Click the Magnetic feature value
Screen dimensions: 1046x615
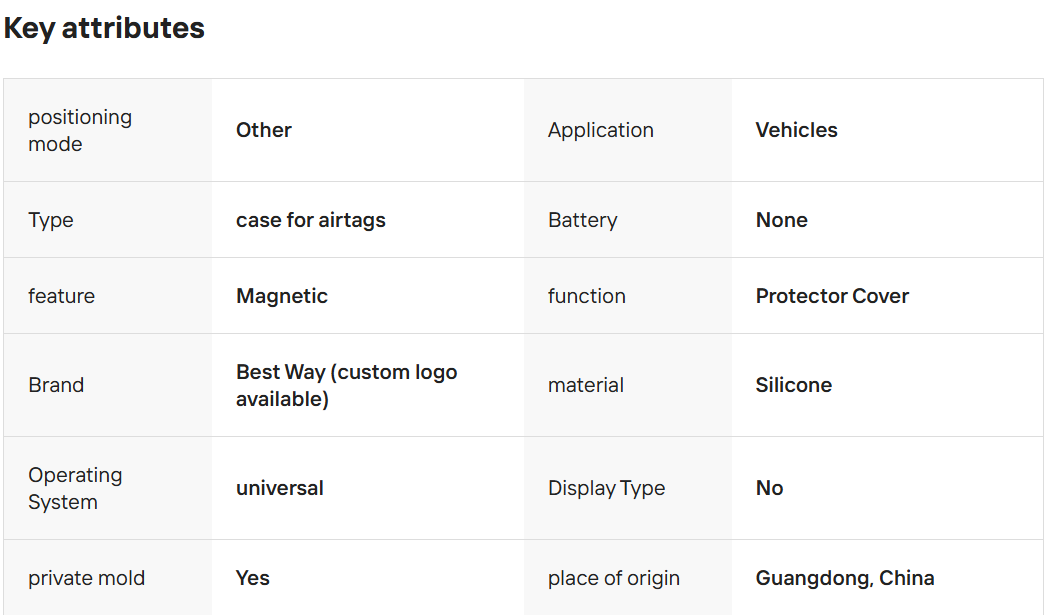pos(282,296)
